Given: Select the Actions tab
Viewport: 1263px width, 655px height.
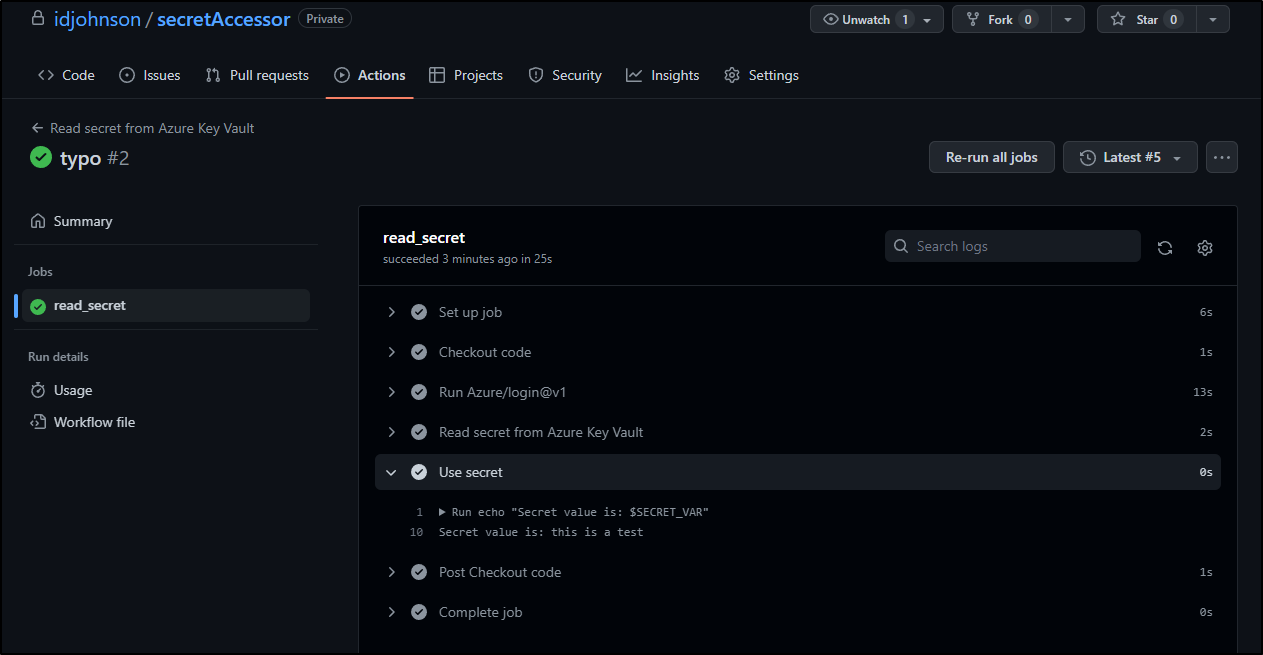Looking at the screenshot, I should click(x=370, y=75).
